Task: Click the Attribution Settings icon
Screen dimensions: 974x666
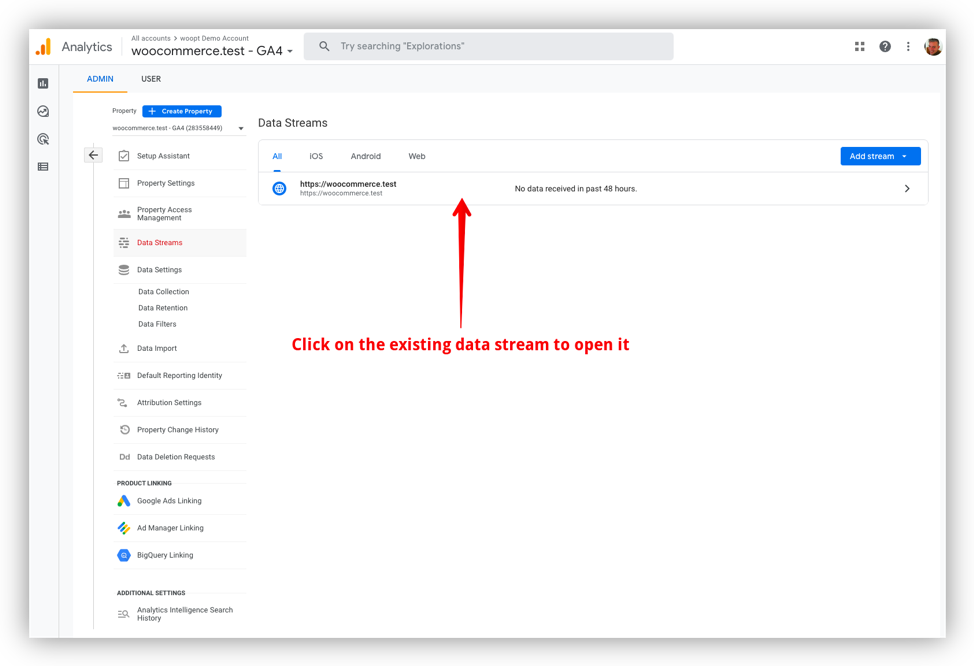Action: point(122,403)
